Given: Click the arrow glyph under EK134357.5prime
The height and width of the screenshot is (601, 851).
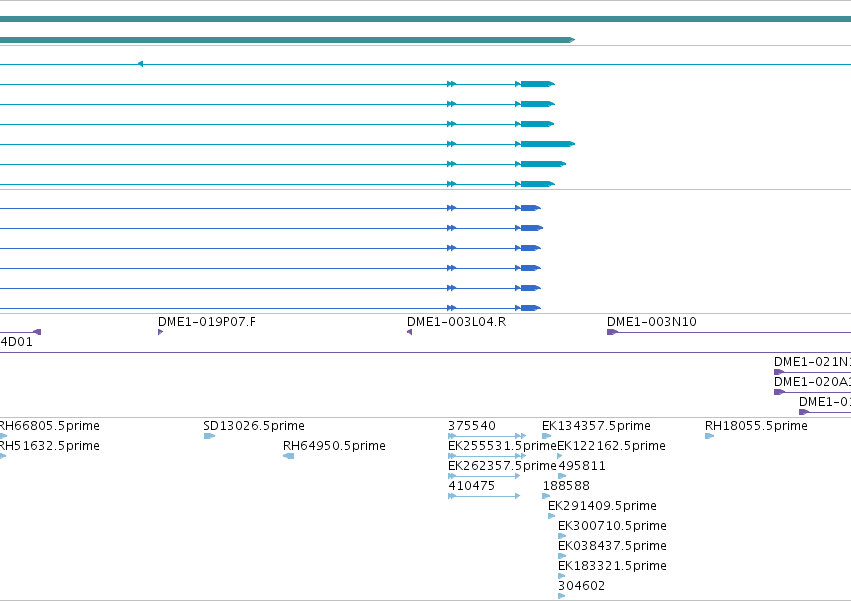Looking at the screenshot, I should 547,436.
